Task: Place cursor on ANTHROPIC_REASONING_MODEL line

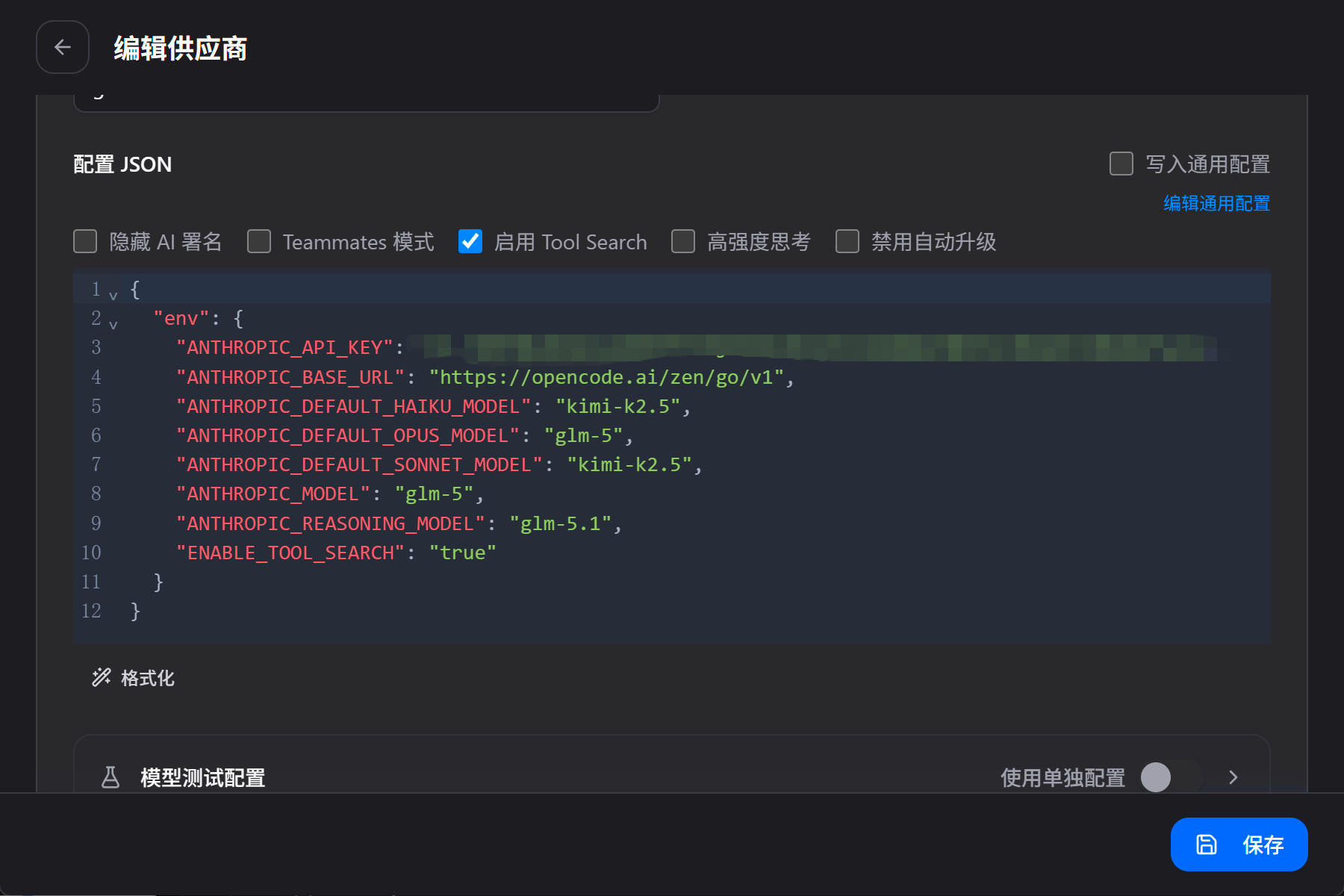Action: pos(330,523)
